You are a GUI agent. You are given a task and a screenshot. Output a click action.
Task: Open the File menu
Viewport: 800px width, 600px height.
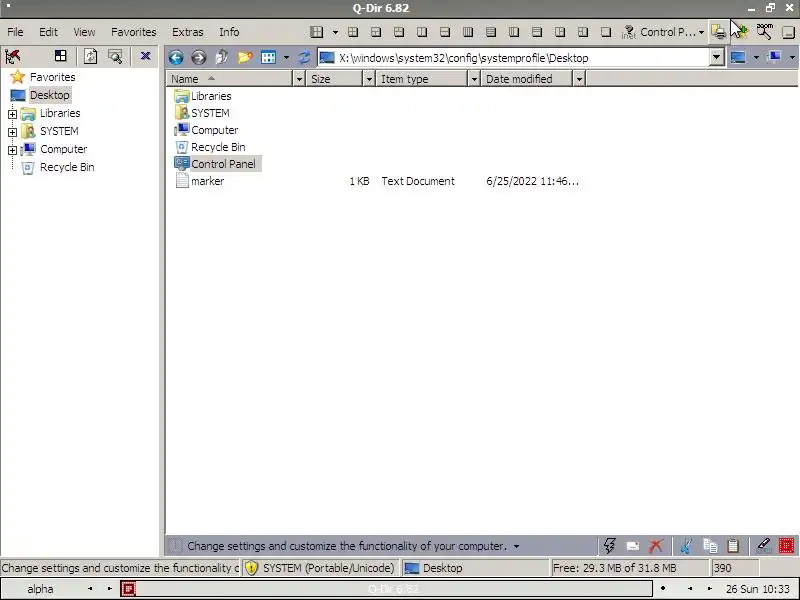pos(15,32)
